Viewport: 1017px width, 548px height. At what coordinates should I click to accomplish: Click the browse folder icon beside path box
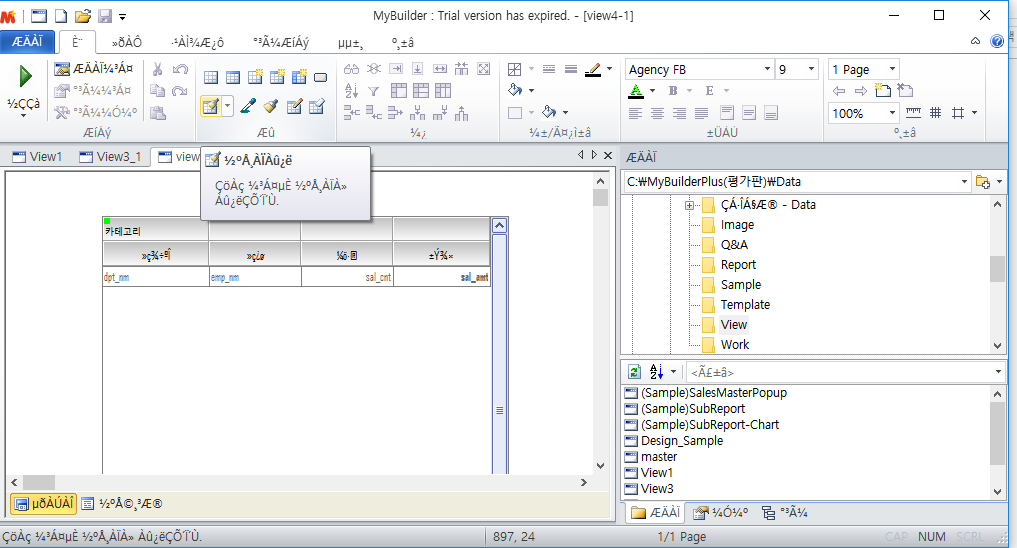click(x=983, y=182)
